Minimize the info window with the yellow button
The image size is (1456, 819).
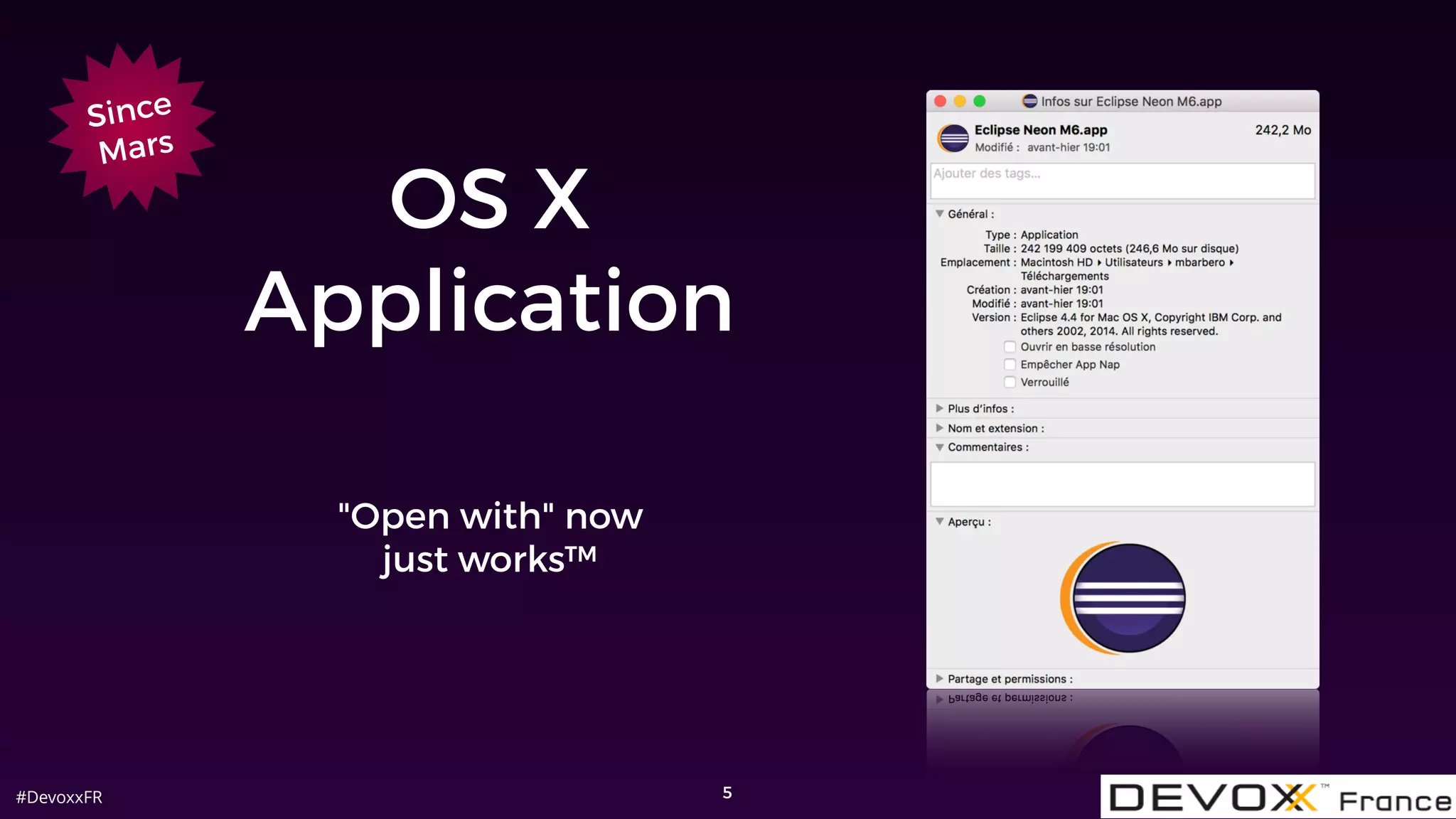coord(960,101)
